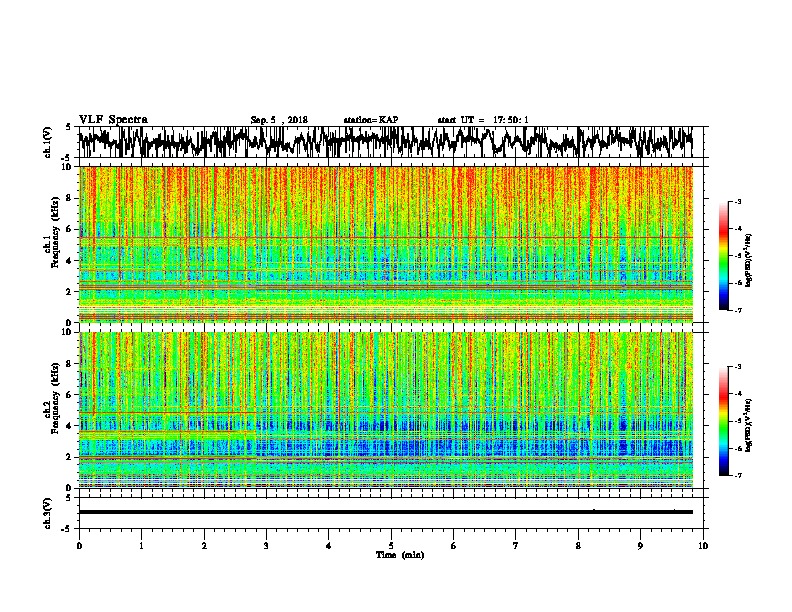Select the date text "Sep. 5, 2018"
The image size is (792, 612).
279,120
